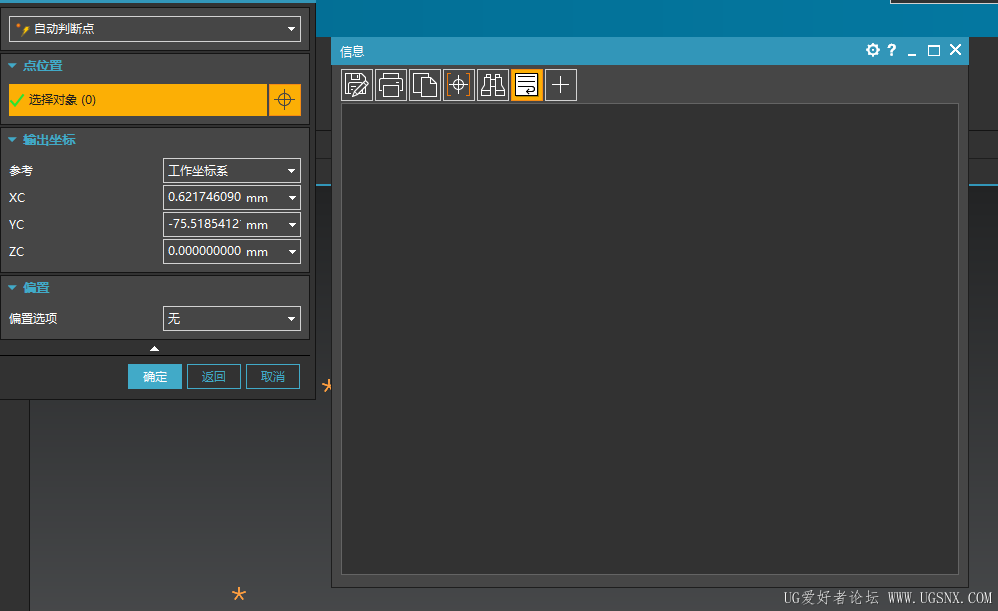
Task: Click the bracketed target icon in 信息 toolbar
Action: tap(459, 85)
